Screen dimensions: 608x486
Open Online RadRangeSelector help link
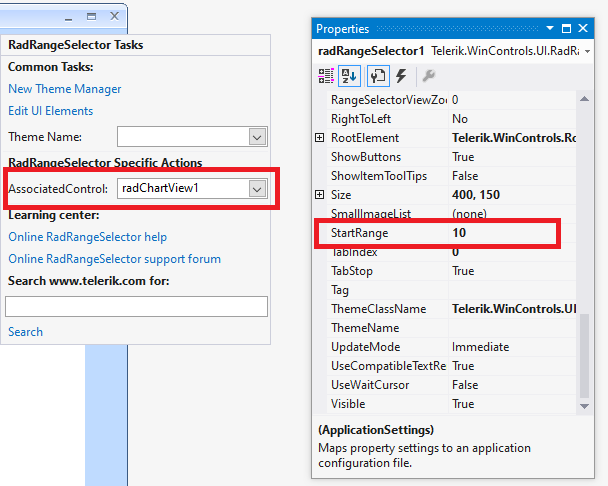coord(87,237)
